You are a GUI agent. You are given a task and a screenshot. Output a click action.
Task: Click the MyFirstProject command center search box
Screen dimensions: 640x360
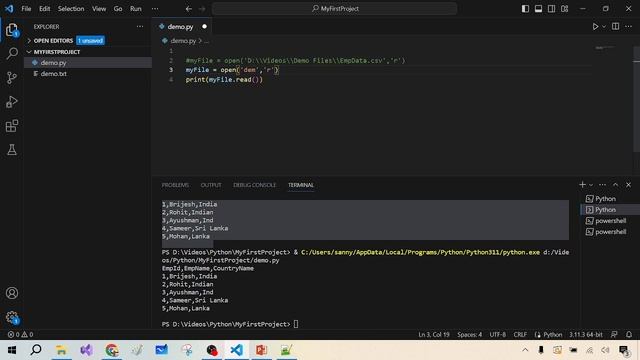tap(334, 9)
